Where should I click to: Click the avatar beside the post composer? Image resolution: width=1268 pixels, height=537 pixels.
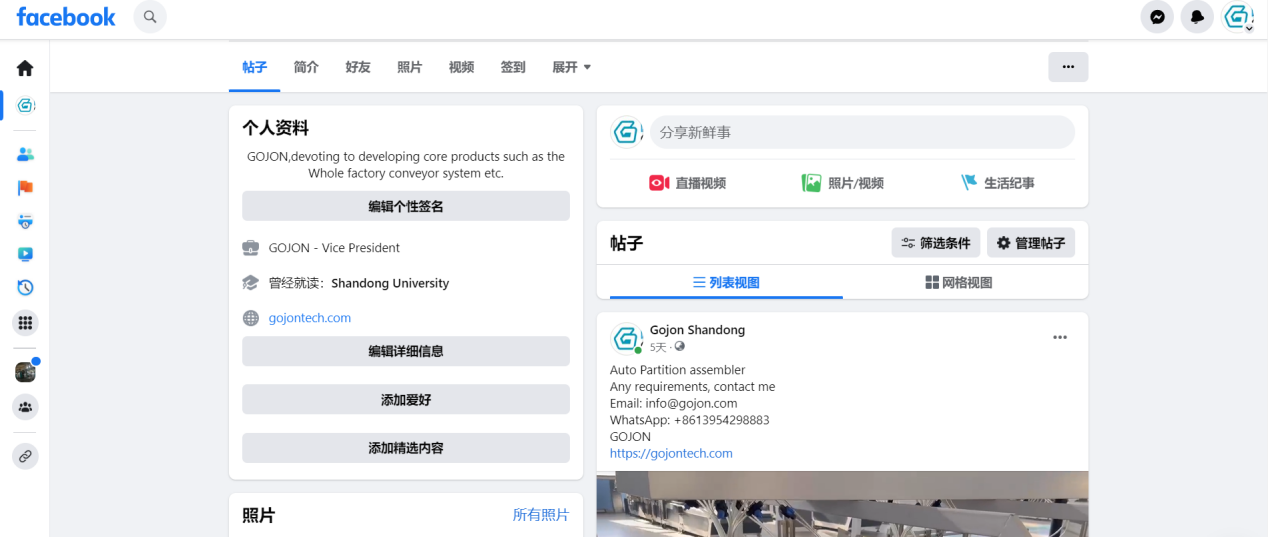click(627, 132)
